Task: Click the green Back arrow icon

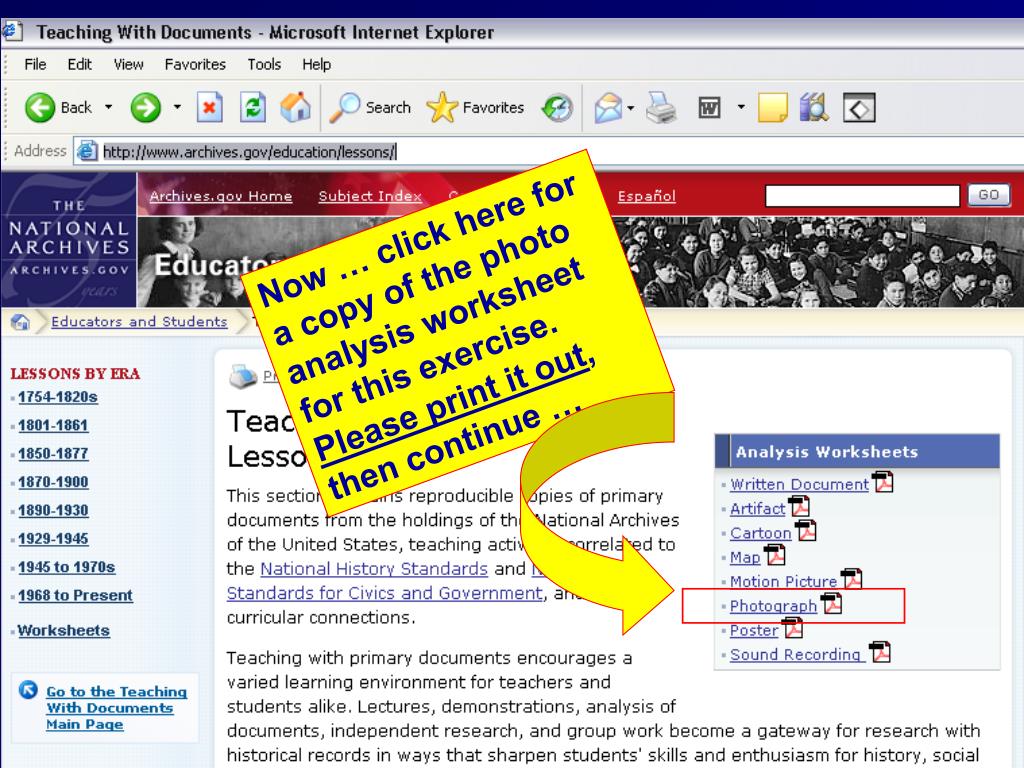Action: coord(40,108)
